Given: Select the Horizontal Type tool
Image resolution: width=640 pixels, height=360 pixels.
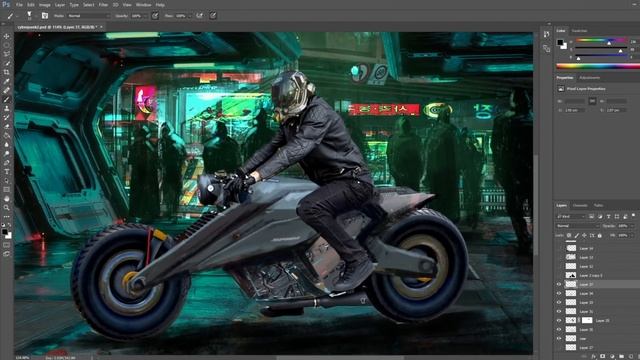Looking at the screenshot, I should pyautogui.click(x=7, y=171).
